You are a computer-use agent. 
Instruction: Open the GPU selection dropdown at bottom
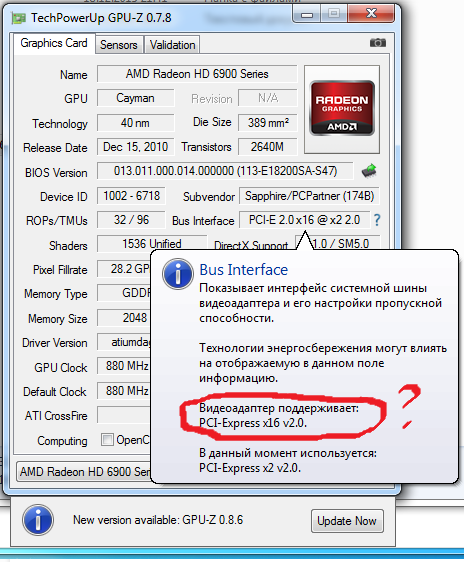pyautogui.click(x=84, y=471)
